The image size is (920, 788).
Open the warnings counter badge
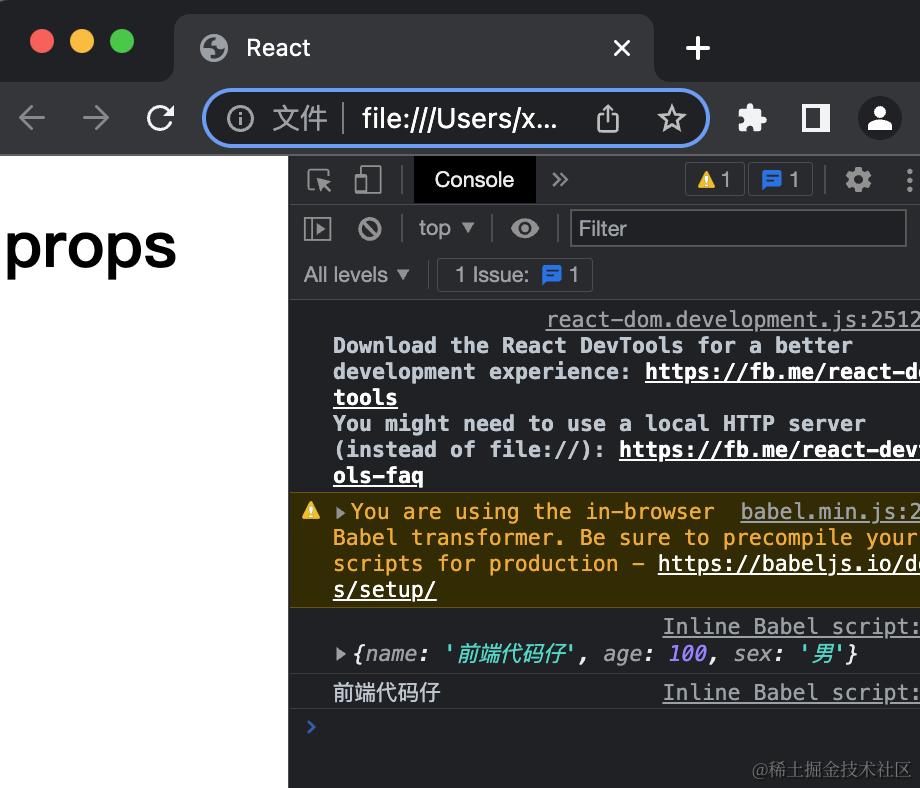click(x=714, y=180)
